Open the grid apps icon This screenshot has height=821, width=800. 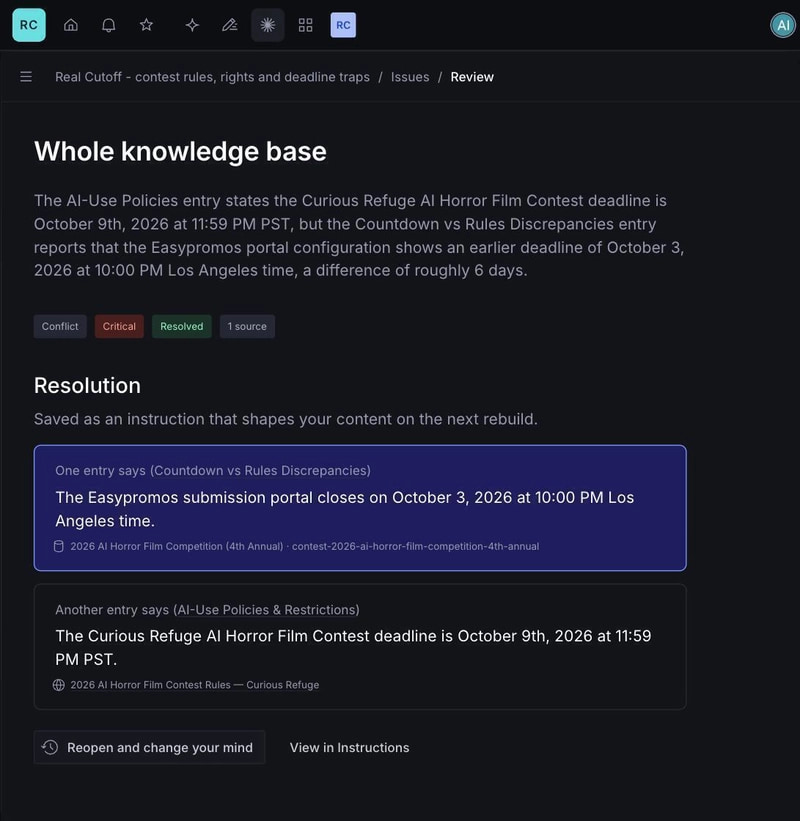point(305,25)
